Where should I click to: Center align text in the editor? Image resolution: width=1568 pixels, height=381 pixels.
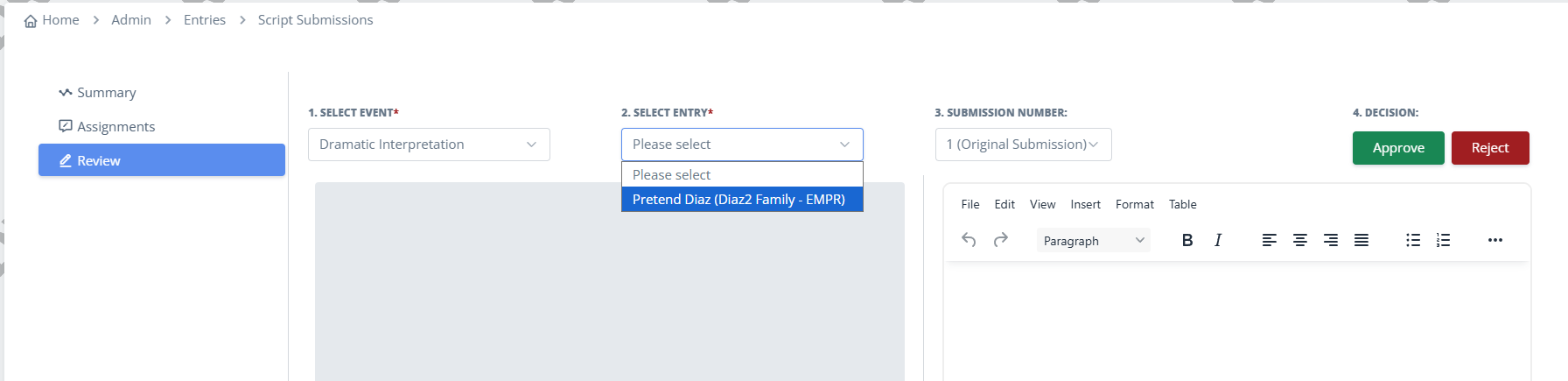[1300, 240]
